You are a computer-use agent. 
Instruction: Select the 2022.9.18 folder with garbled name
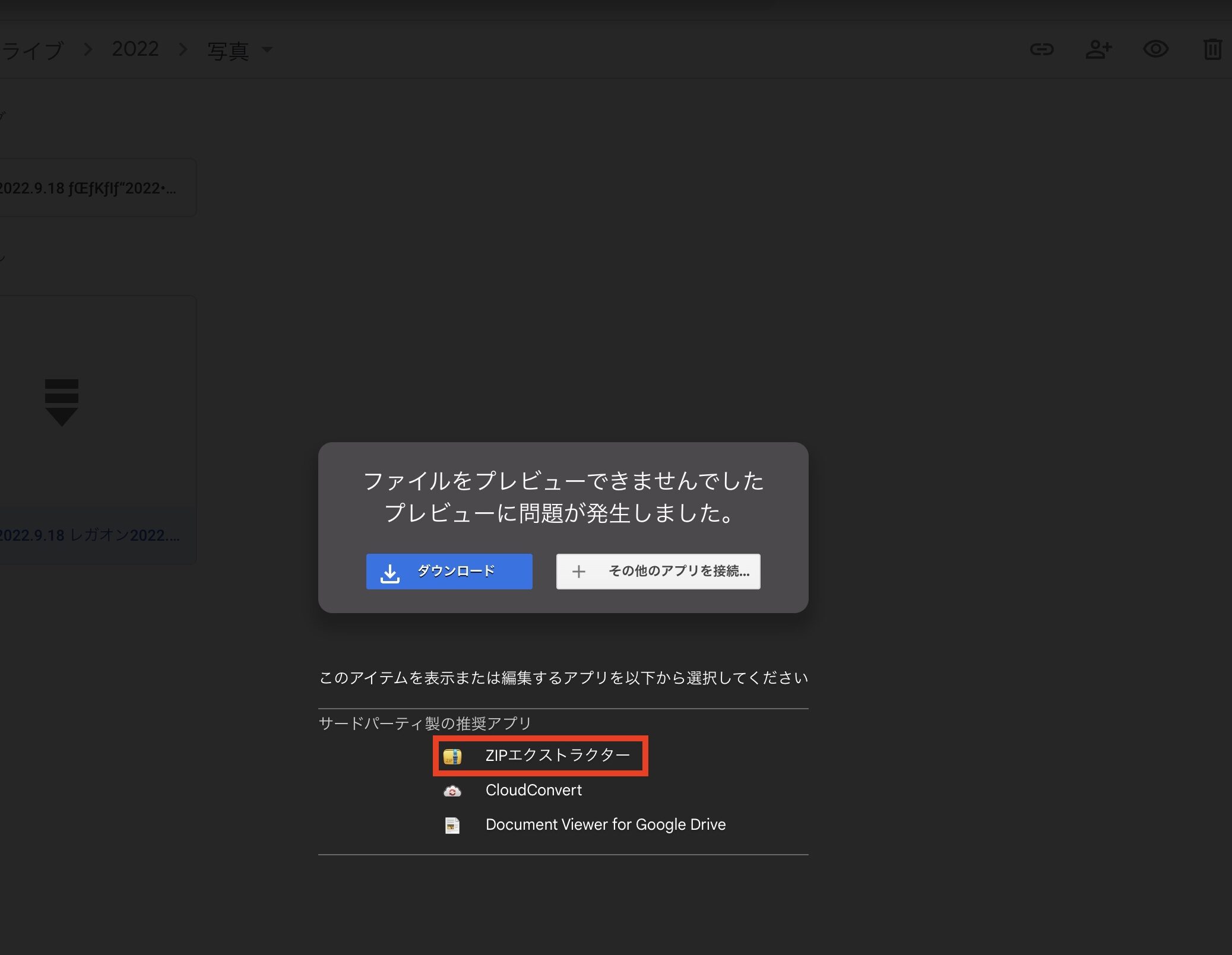(x=98, y=188)
